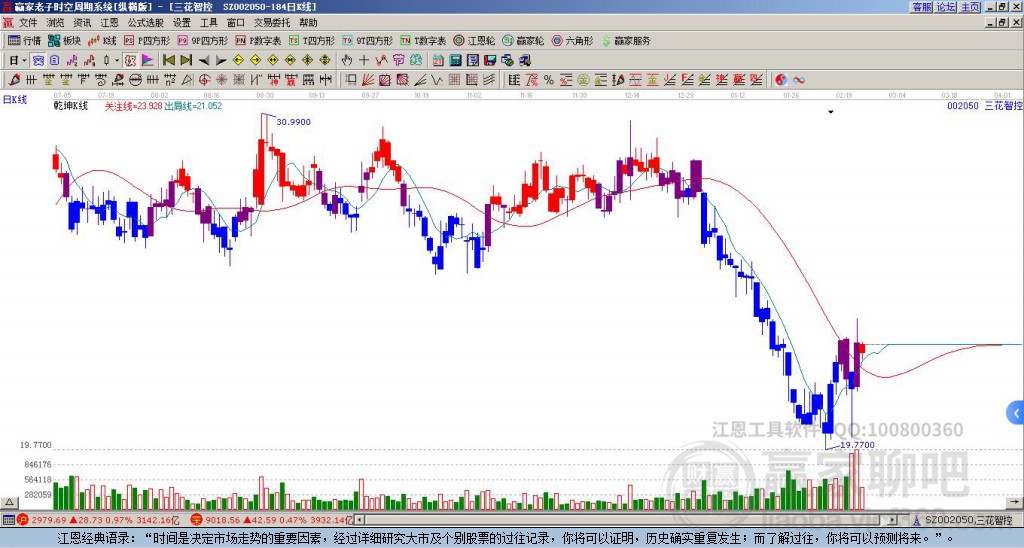Click the gold coin circle icon
This screenshot has width=1024, height=548.
[x=583, y=80]
